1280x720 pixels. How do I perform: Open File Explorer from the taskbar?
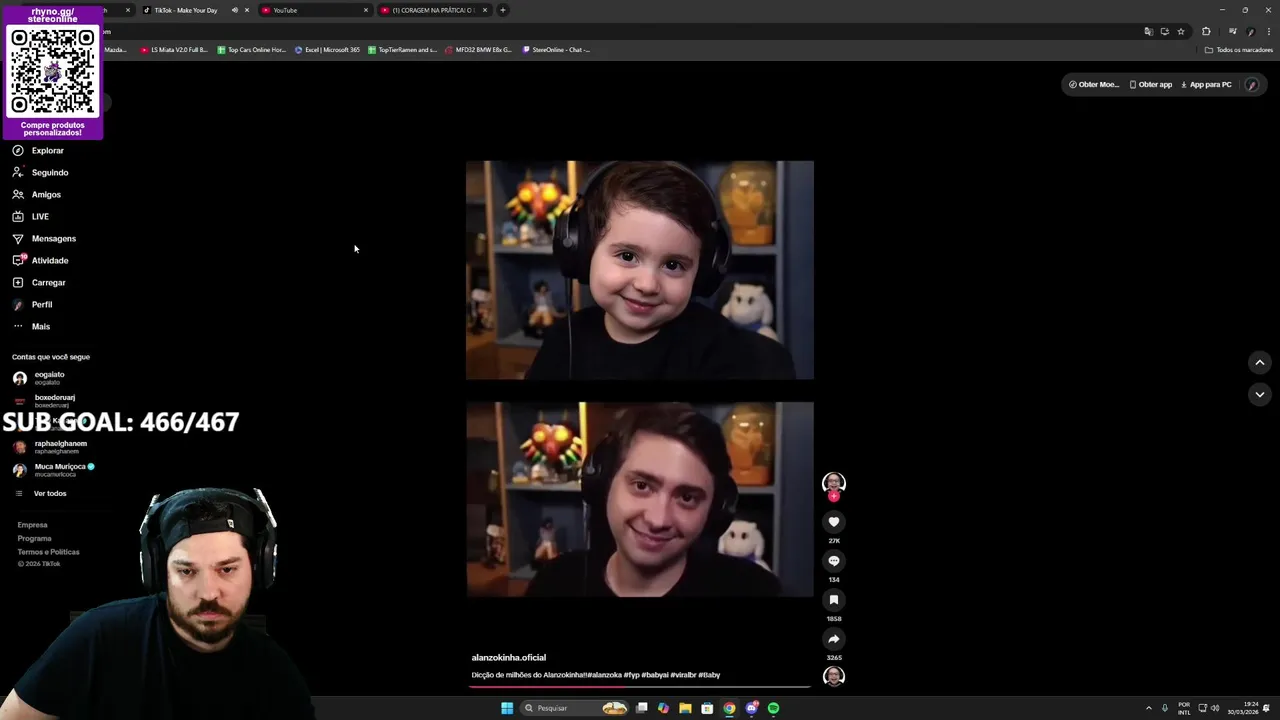685,708
